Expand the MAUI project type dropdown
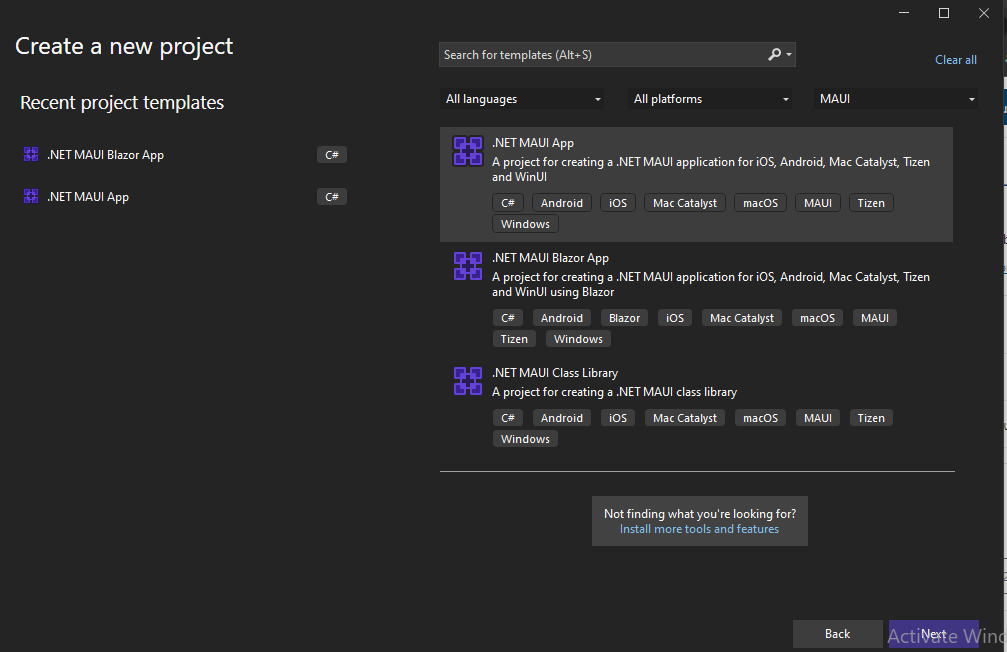Image resolution: width=1007 pixels, height=652 pixels. click(896, 99)
